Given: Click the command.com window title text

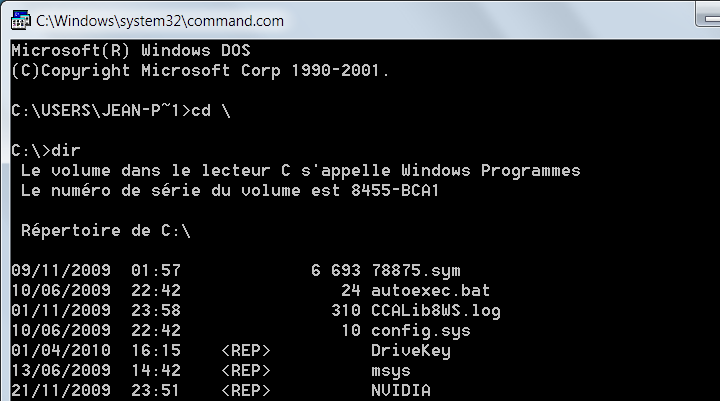Looking at the screenshot, I should coord(159,20).
